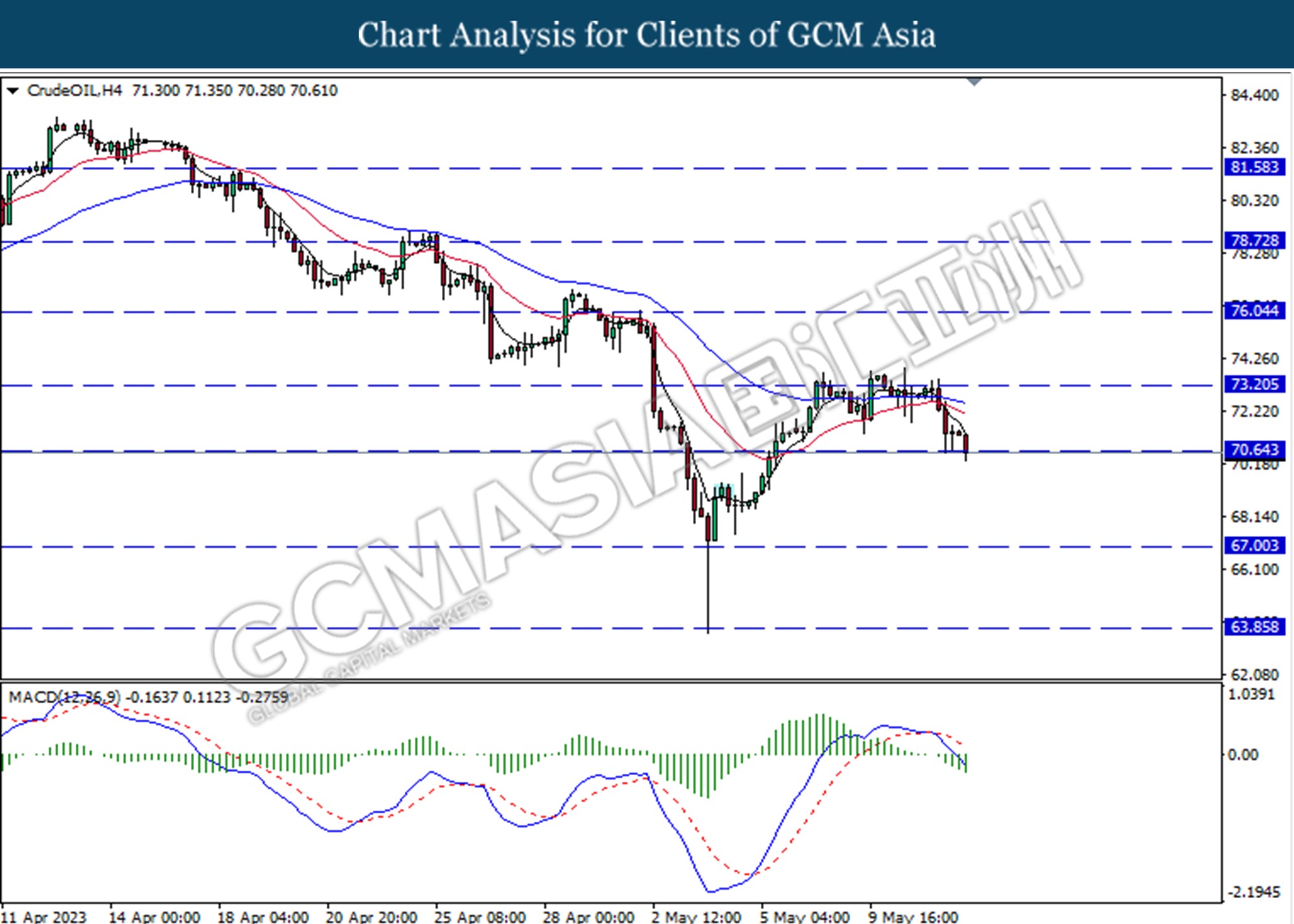
Task: Click the 66.100 price scale value
Action: tap(1255, 569)
